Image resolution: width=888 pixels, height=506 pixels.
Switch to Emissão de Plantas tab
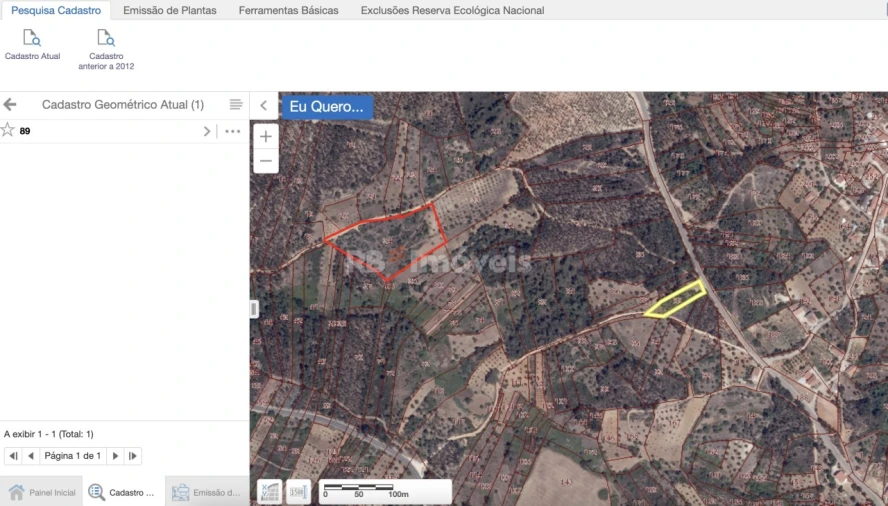tap(169, 10)
